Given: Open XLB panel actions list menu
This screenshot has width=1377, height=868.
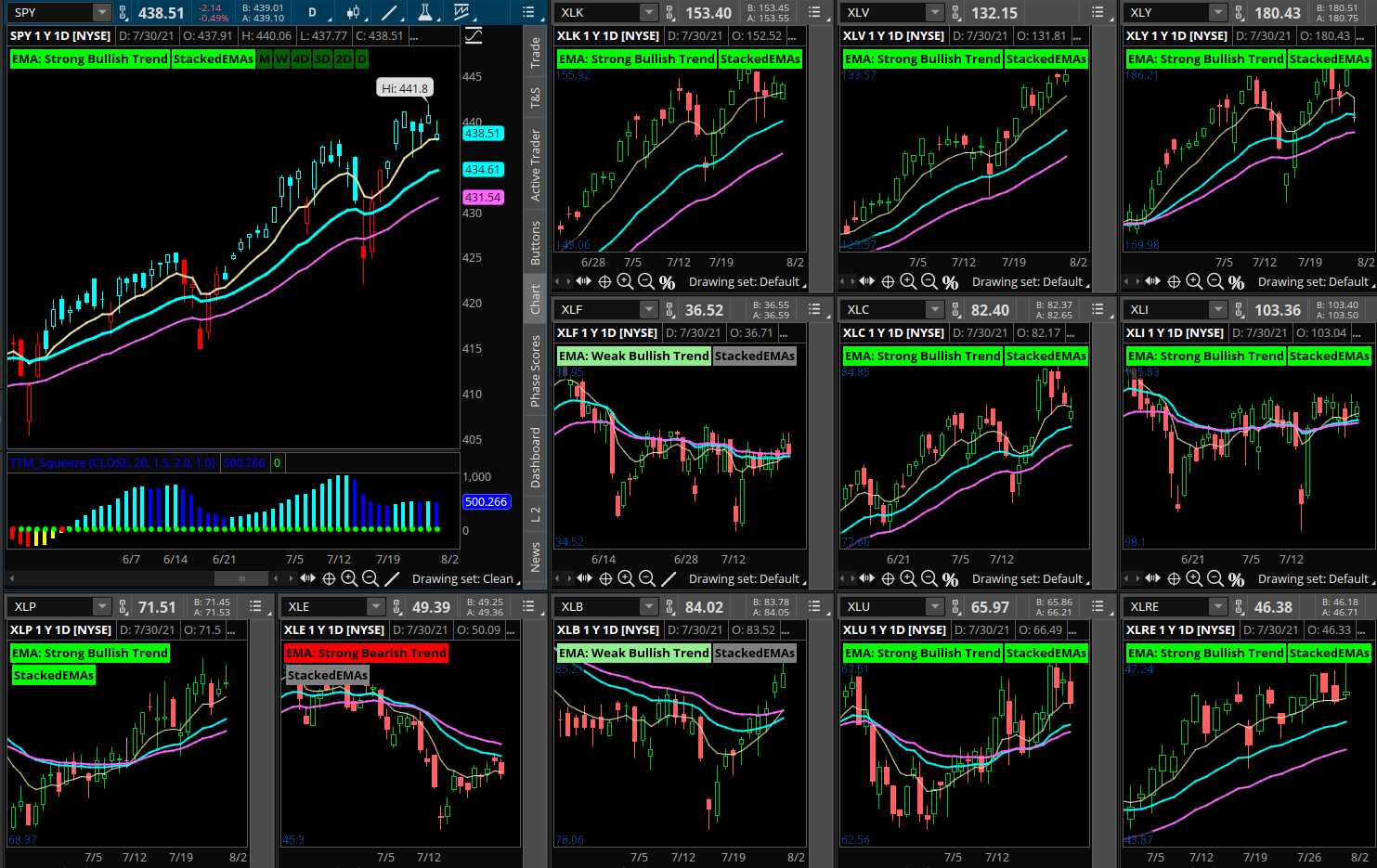Looking at the screenshot, I should coord(814,606).
